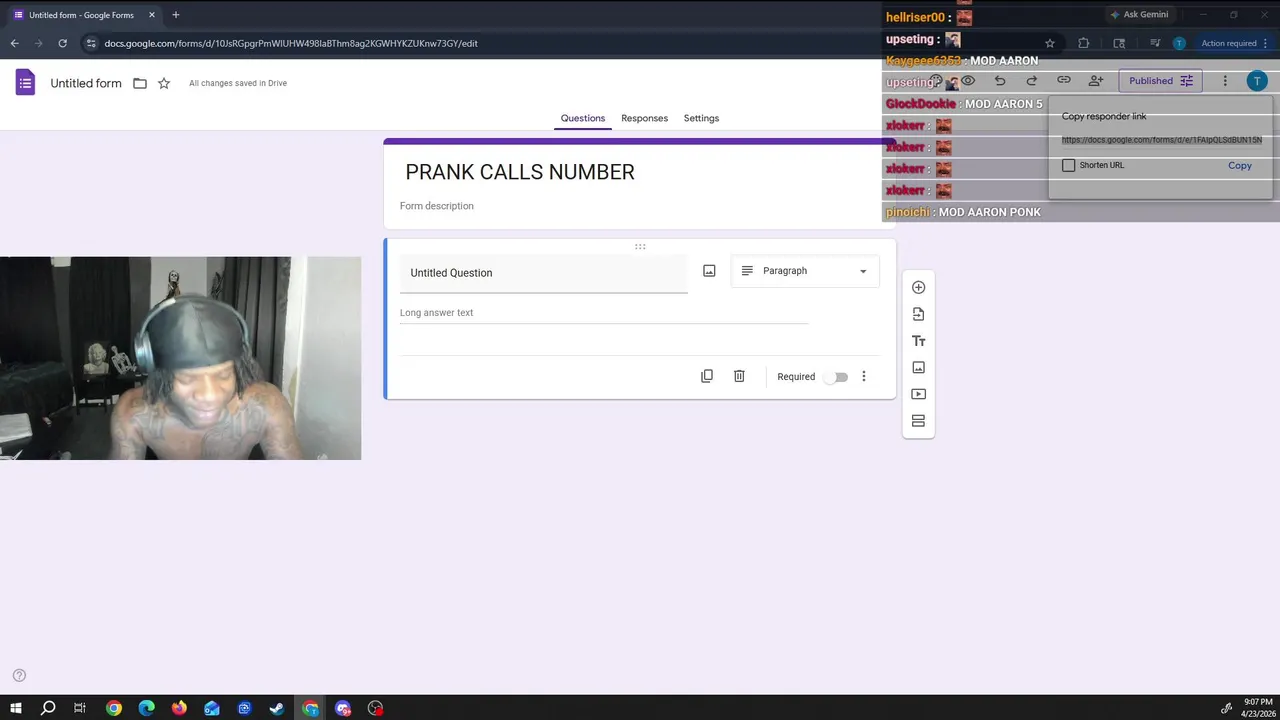Click the copy responder link icon
1280x720 pixels.
coord(1064,81)
